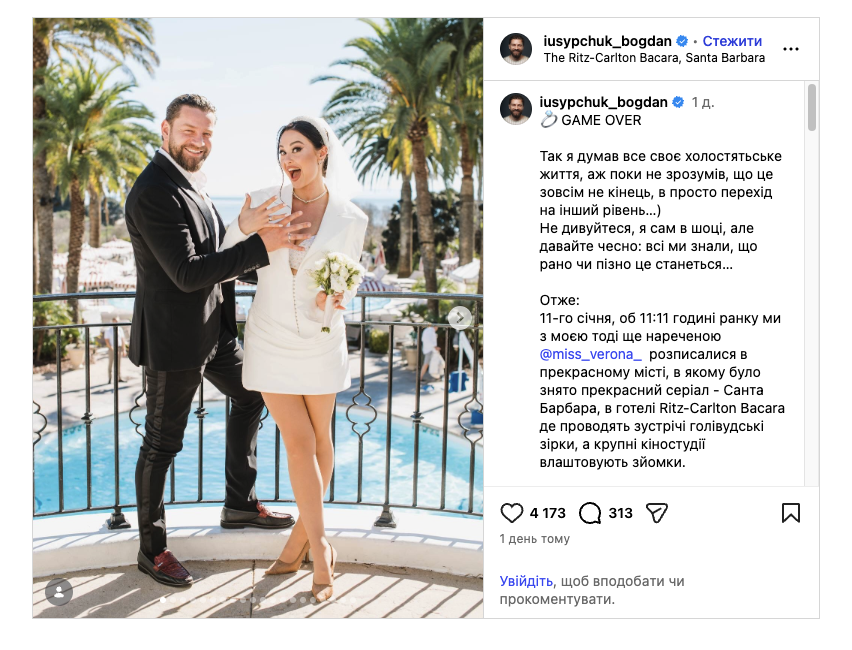852x650 pixels.
Task: Share the post using paper plane icon
Action: [656, 513]
